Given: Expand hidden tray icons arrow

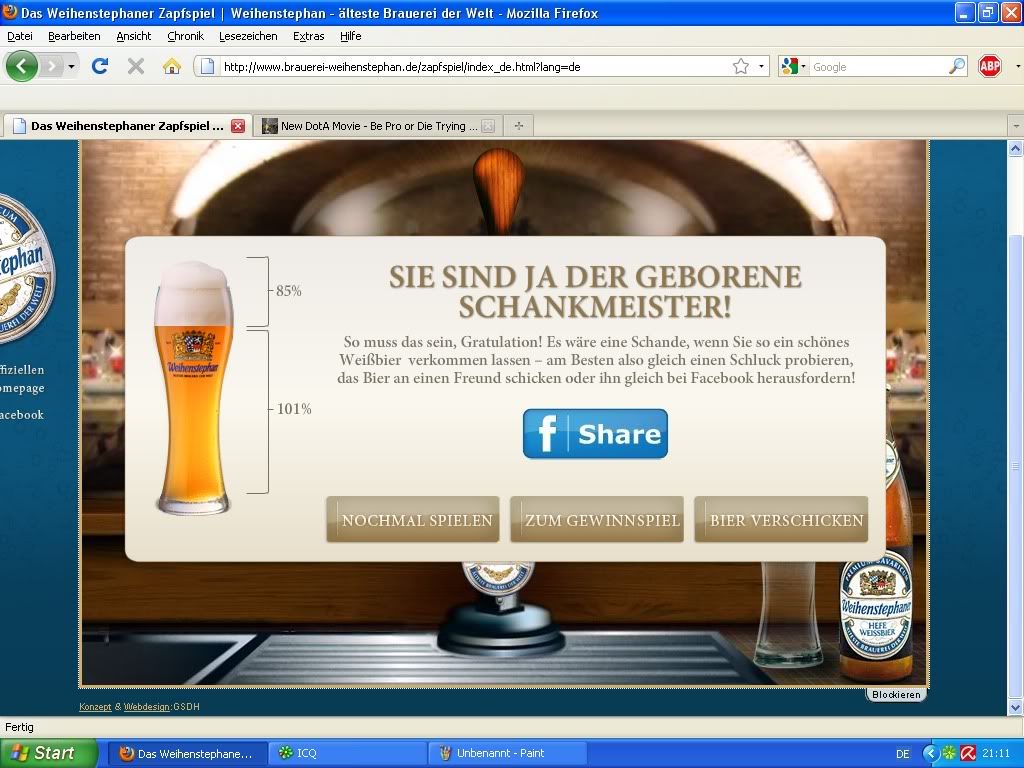Looking at the screenshot, I should tap(930, 754).
